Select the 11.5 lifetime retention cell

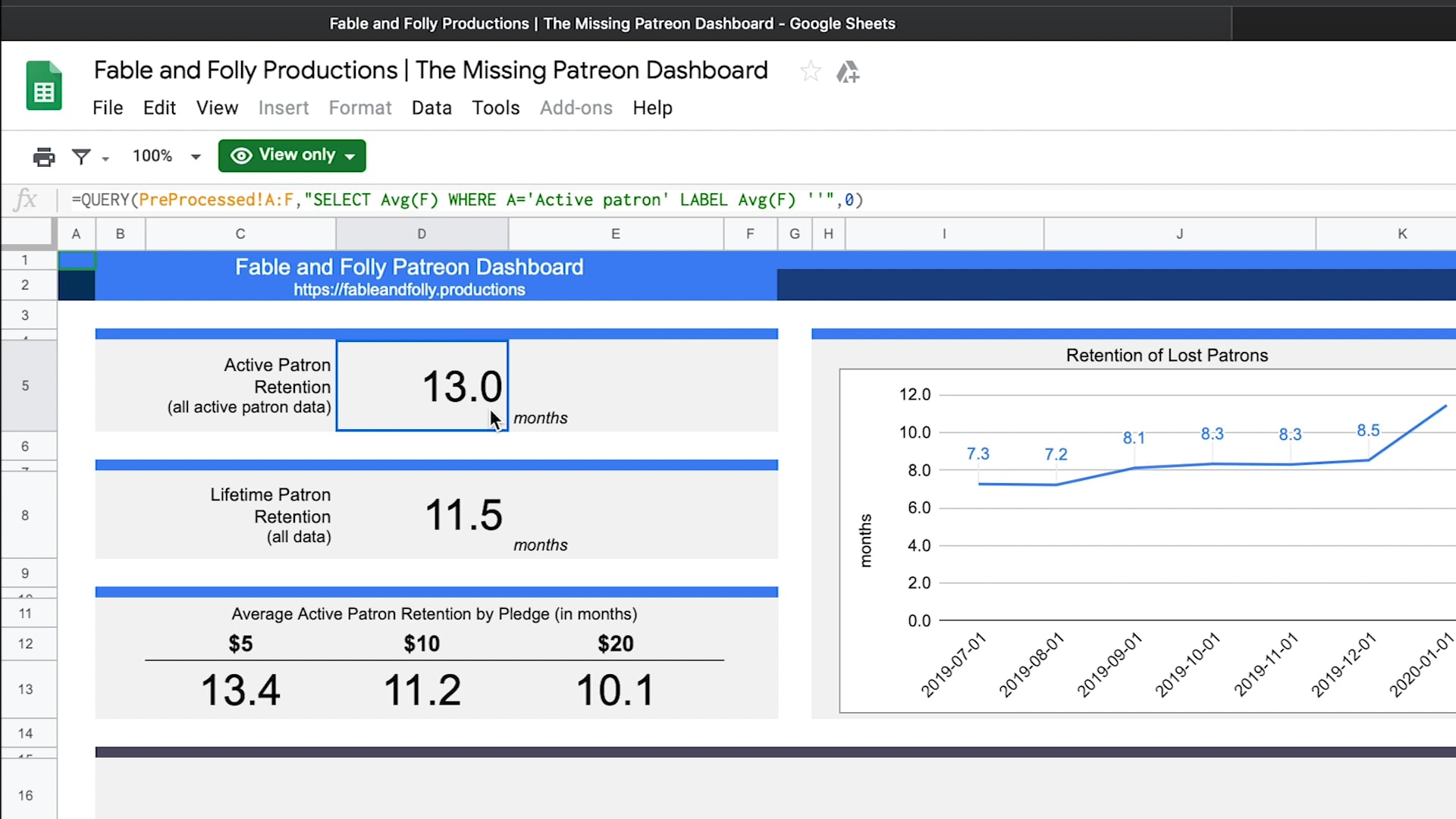463,515
